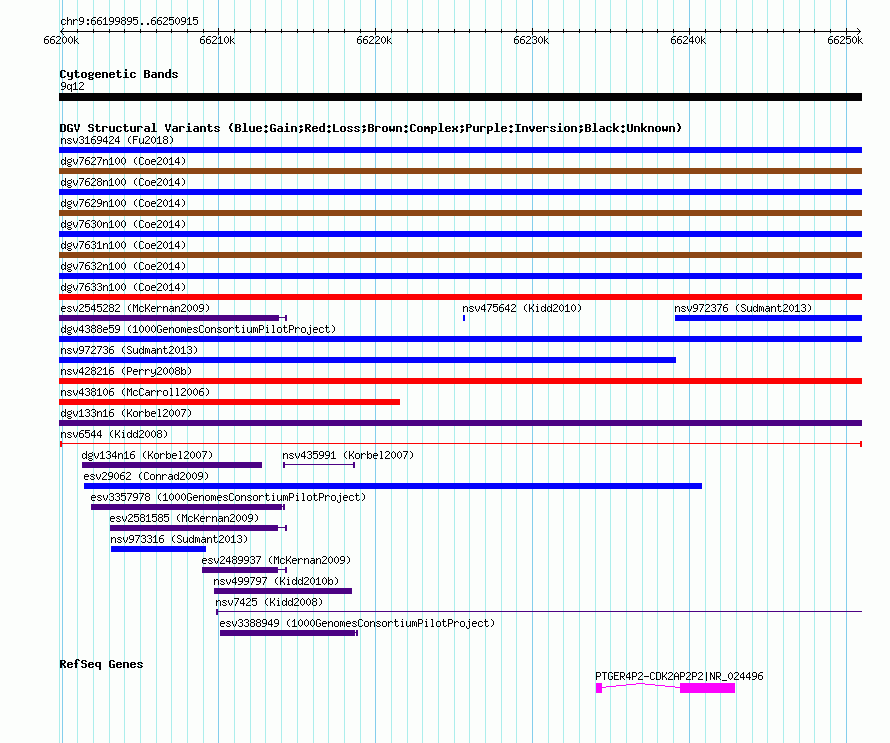890x743 pixels.
Task: Click the 66230k ruler tick label
Action: coord(531,40)
